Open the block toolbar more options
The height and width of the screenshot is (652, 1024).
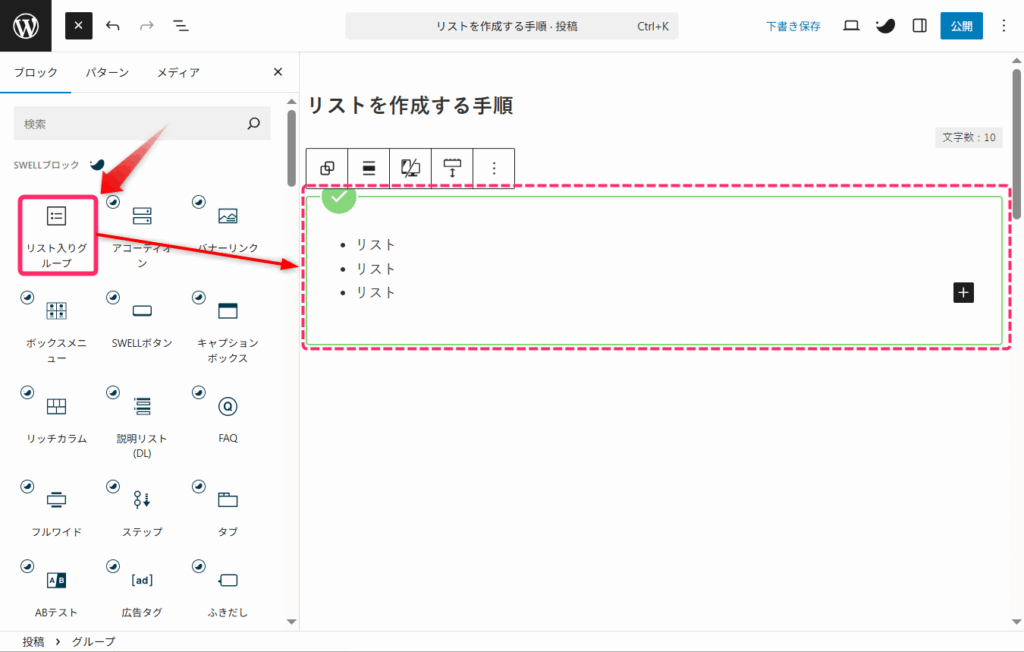click(494, 169)
